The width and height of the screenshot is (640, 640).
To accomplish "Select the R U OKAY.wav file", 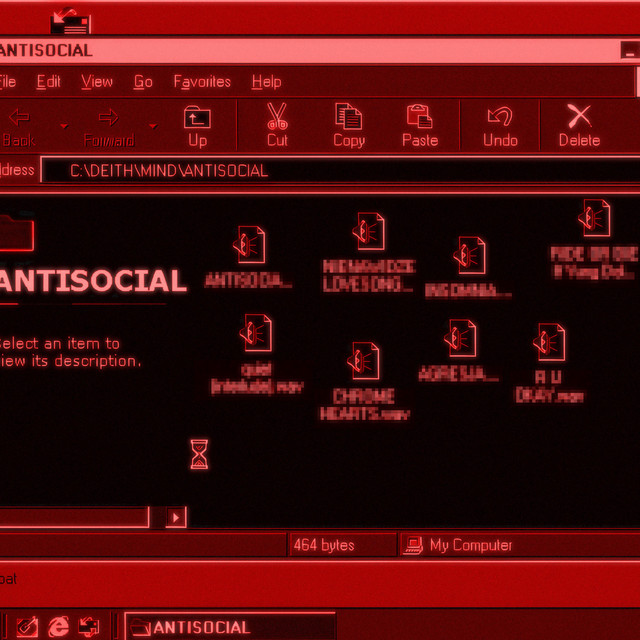I will pos(550,343).
